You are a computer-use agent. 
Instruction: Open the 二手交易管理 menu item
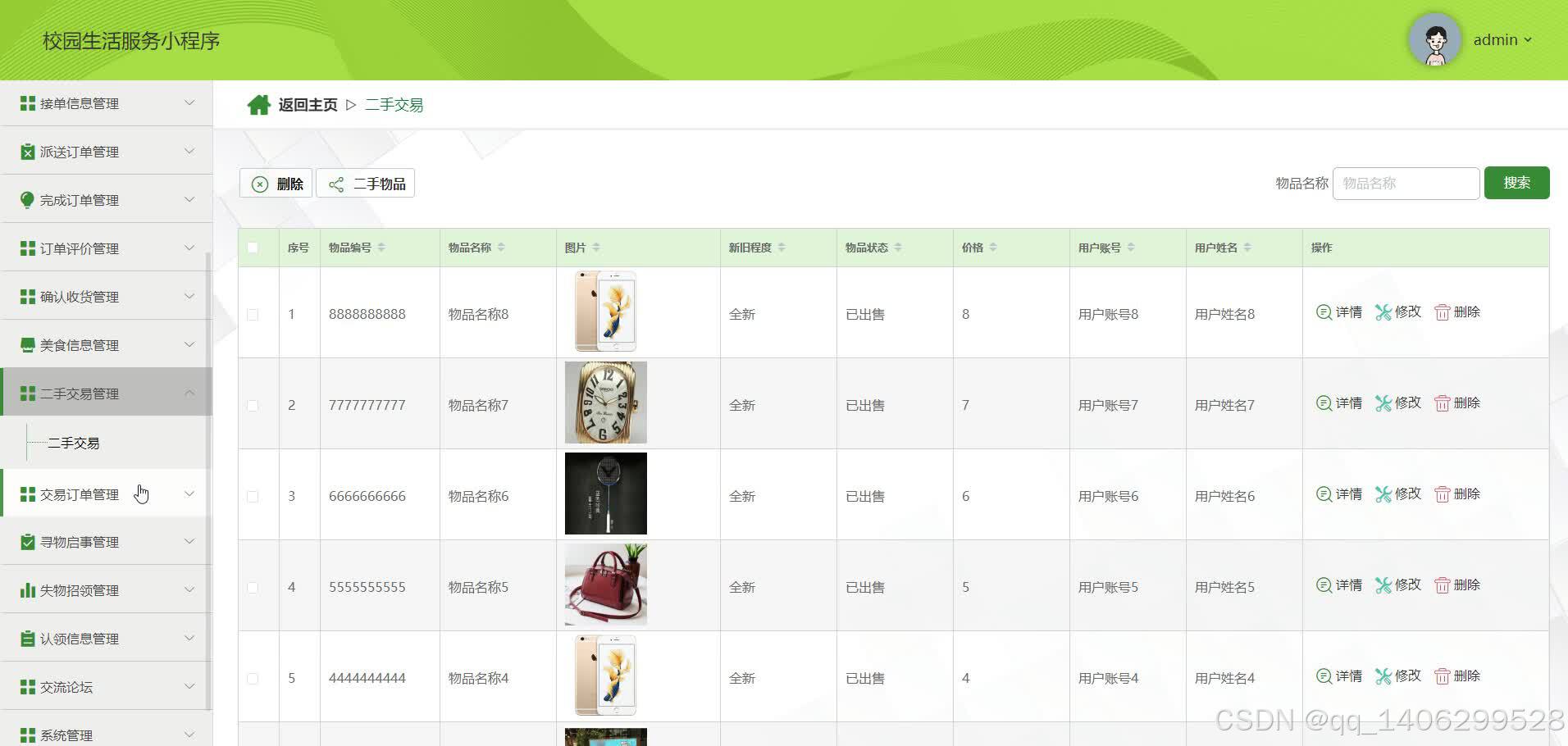[x=106, y=393]
